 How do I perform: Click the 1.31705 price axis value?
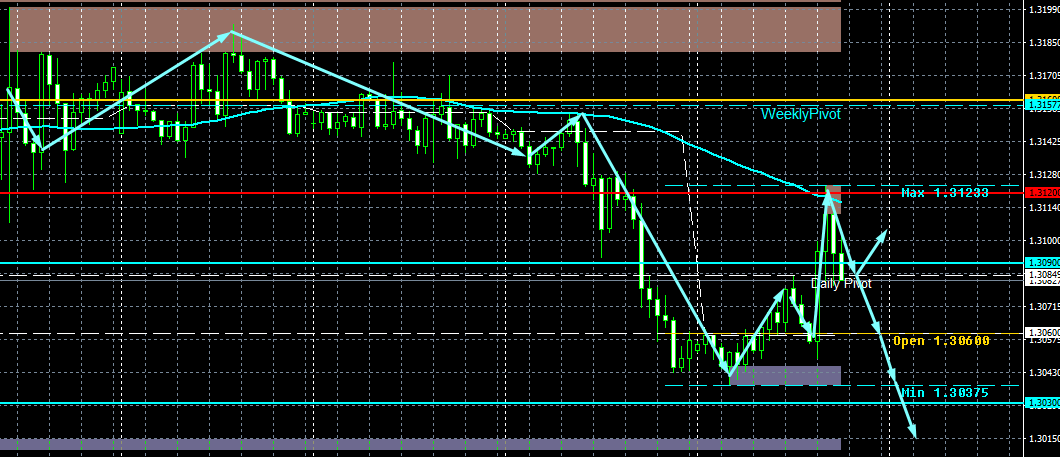click(1044, 76)
